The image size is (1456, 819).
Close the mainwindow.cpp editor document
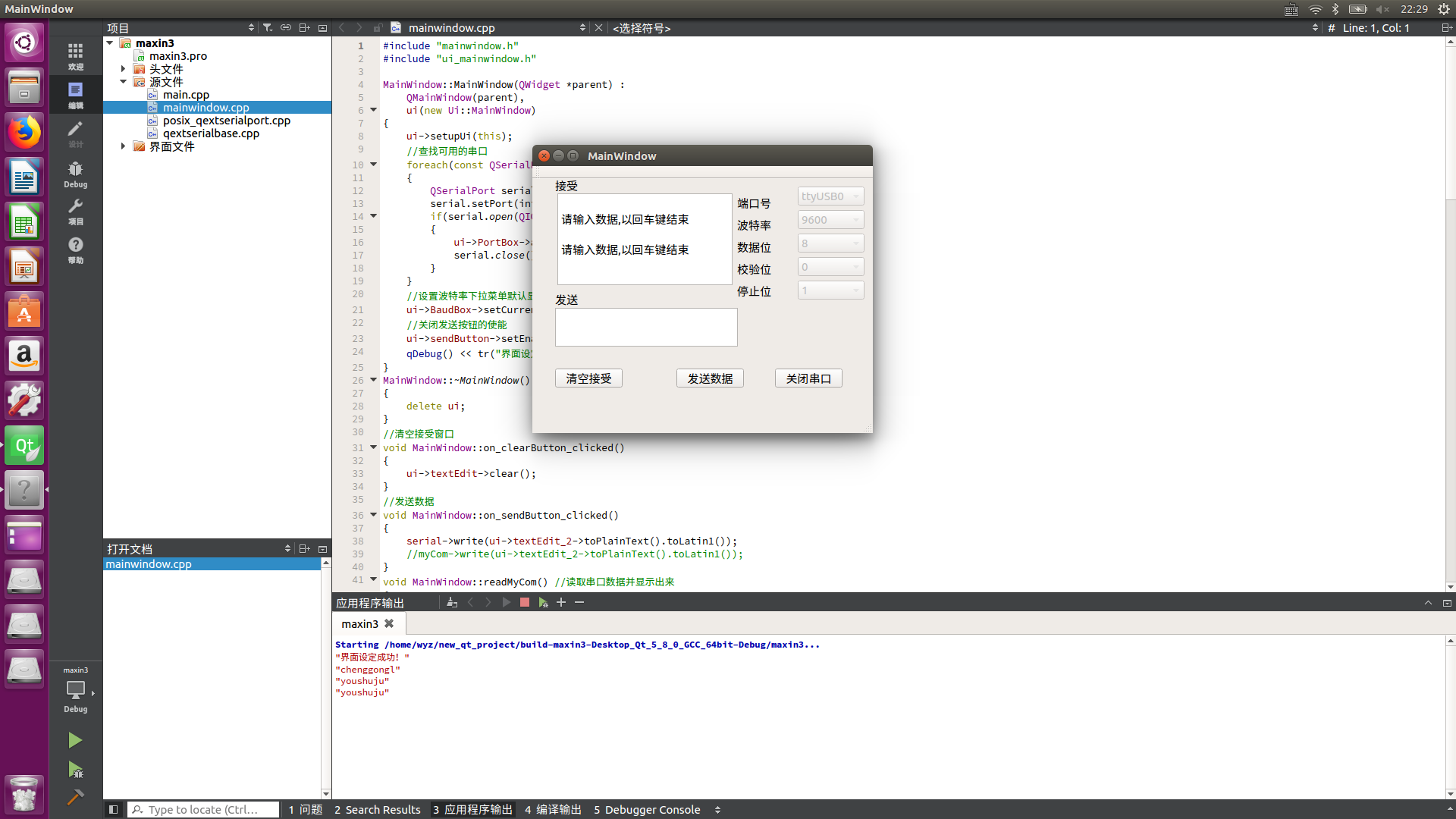tap(598, 28)
